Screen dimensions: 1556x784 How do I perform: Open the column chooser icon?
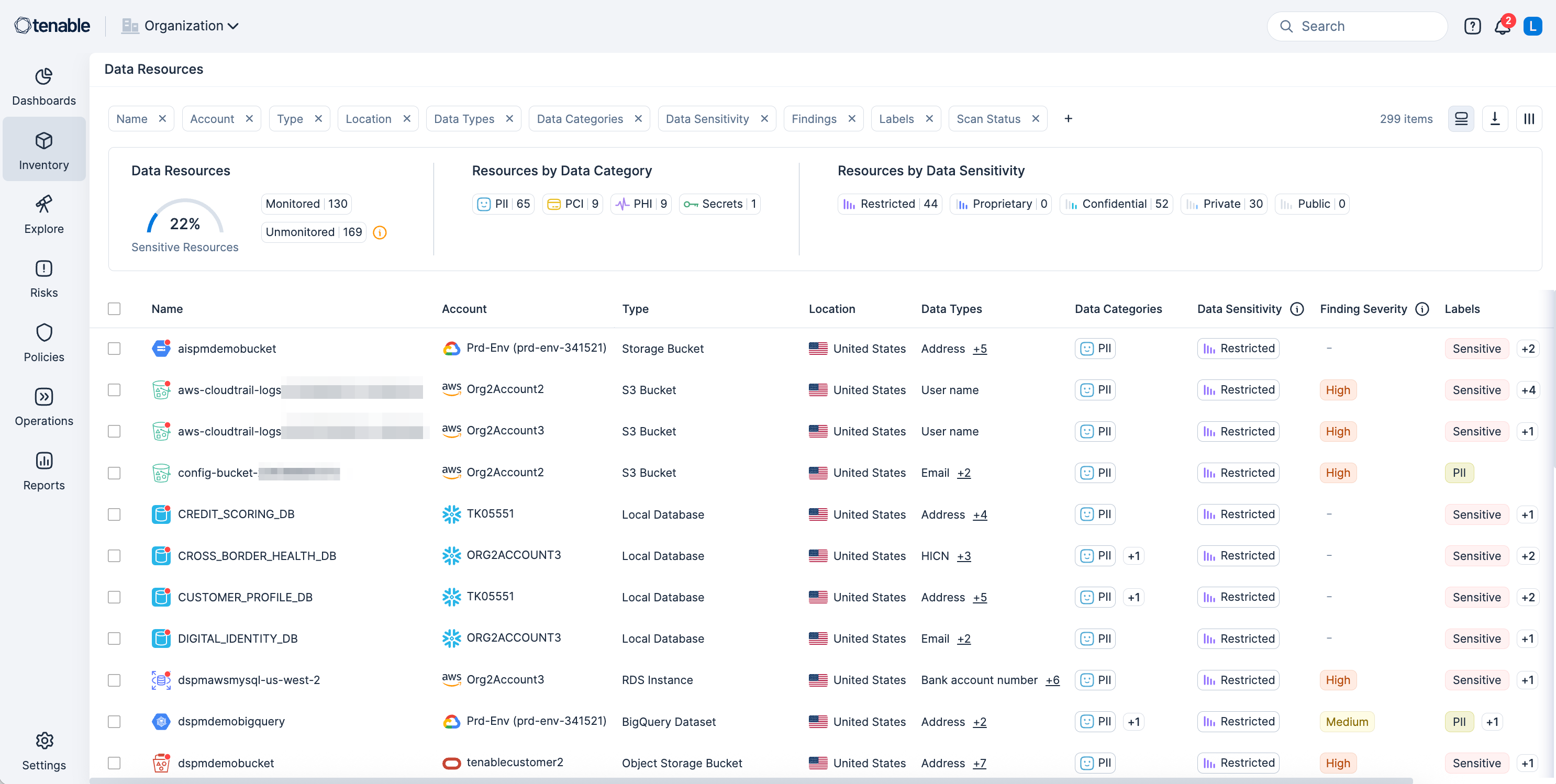point(1528,119)
